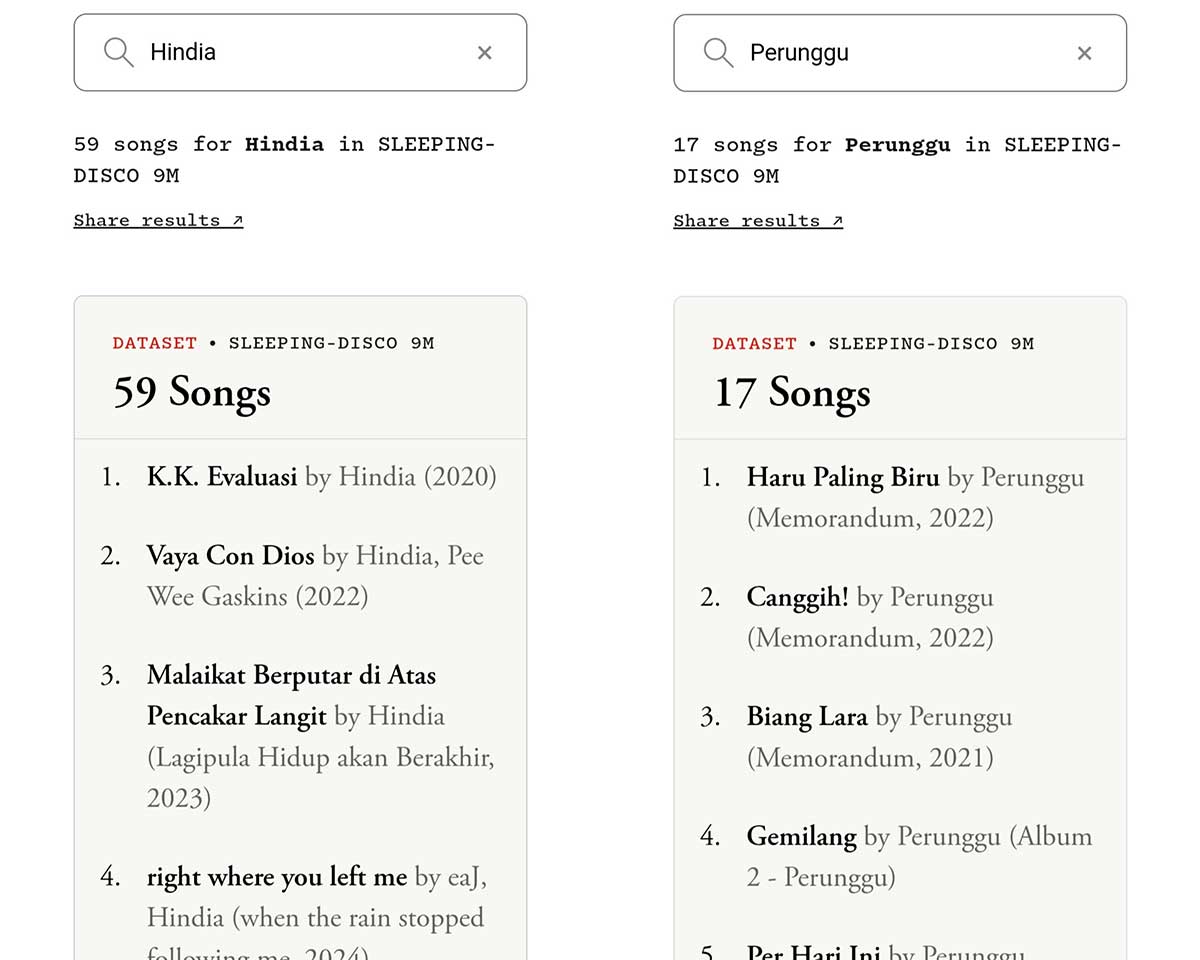
Task: Select the song Canggih!
Action: click(798, 597)
